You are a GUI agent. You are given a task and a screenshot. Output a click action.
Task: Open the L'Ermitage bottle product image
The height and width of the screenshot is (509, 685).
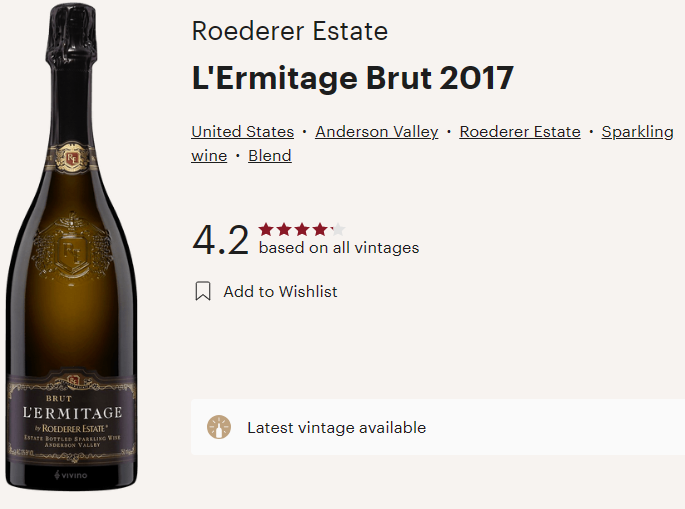[71, 247]
